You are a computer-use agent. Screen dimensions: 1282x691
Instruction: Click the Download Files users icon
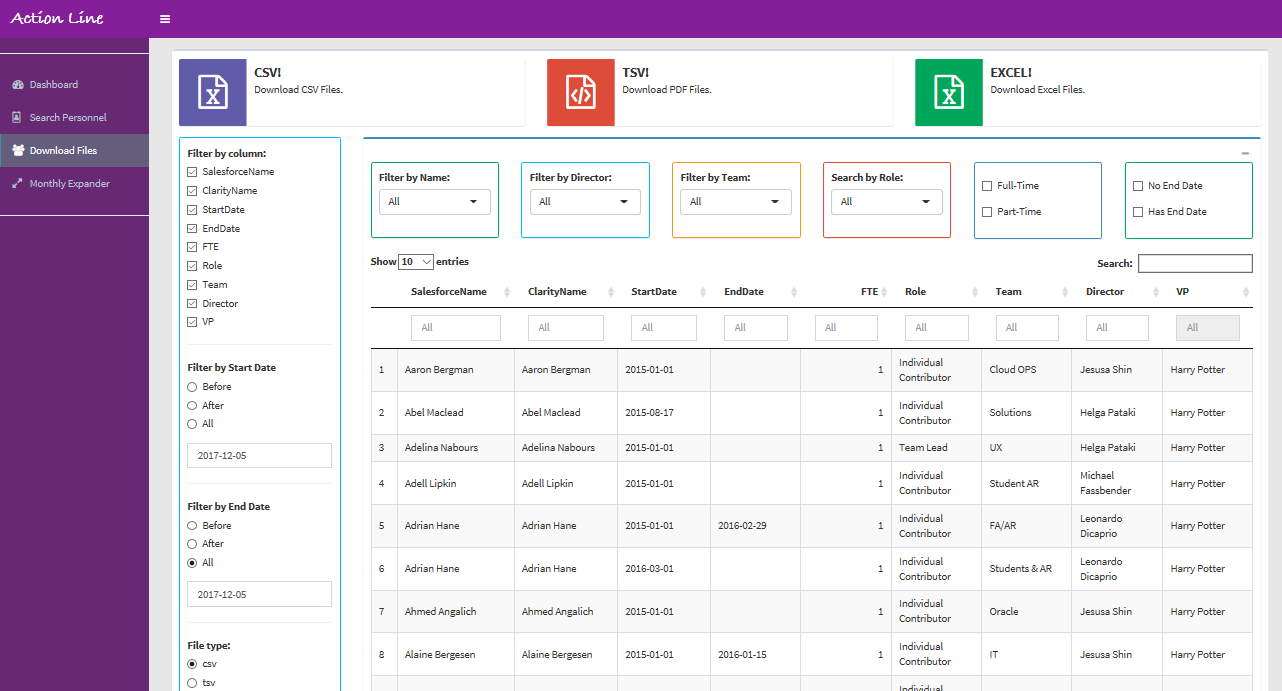(x=18, y=150)
